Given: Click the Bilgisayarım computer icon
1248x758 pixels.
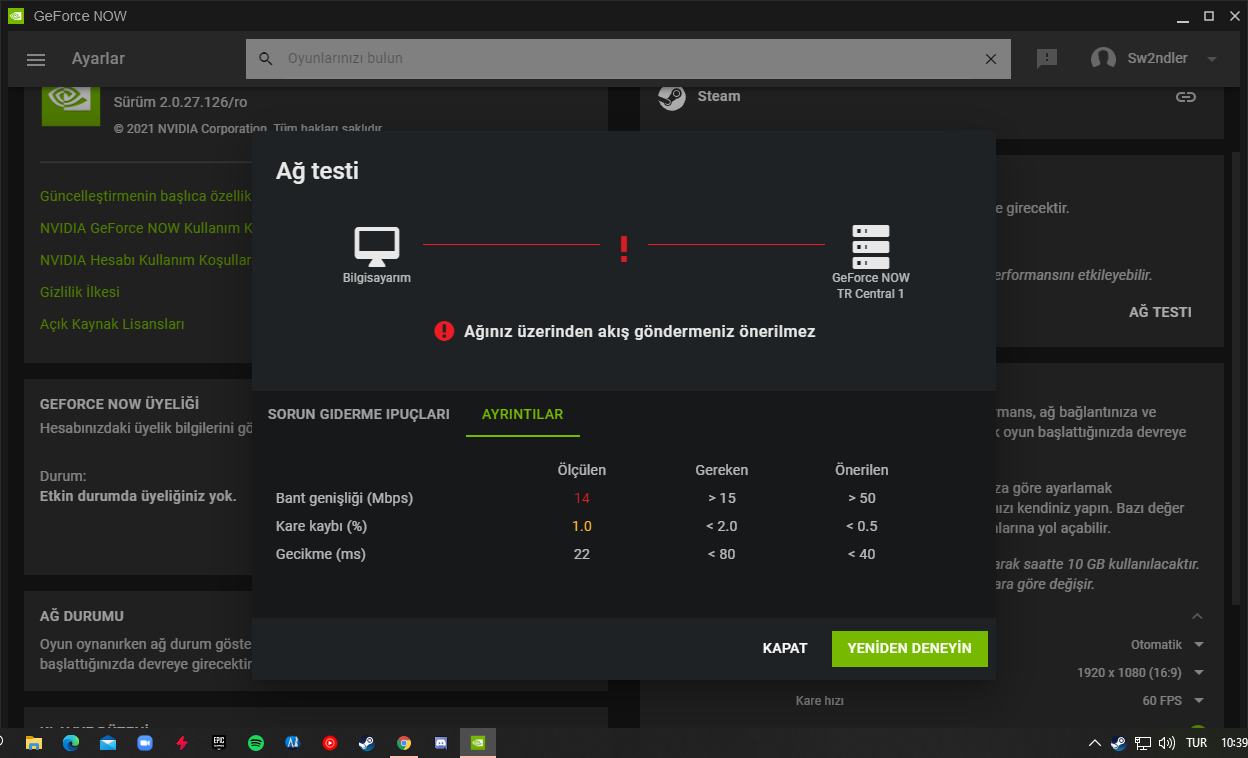Looking at the screenshot, I should pyautogui.click(x=377, y=246).
